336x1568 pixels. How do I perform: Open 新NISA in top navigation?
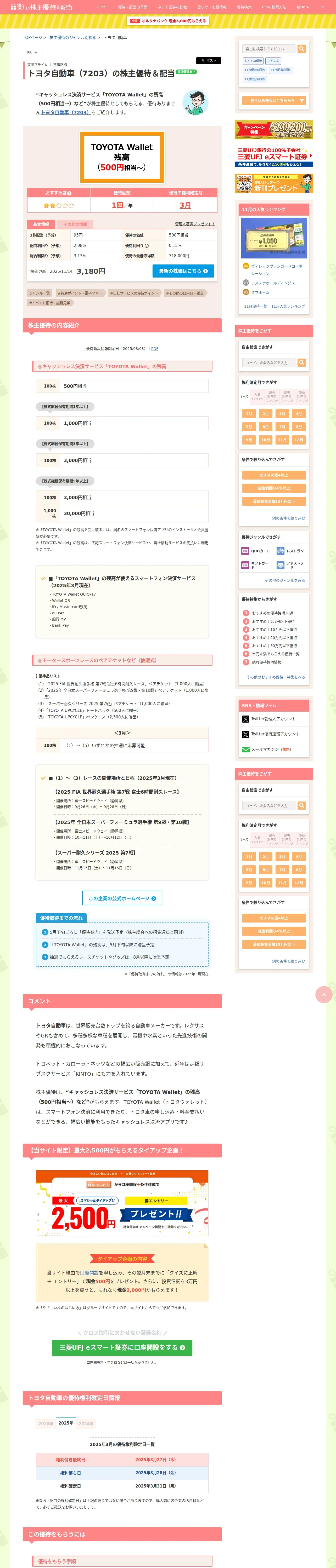(x=303, y=7)
